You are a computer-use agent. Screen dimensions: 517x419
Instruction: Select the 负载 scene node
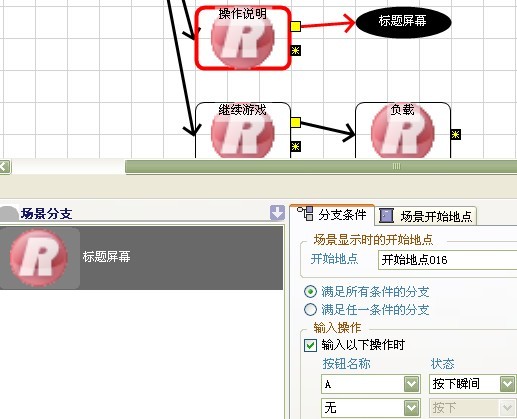click(403, 130)
